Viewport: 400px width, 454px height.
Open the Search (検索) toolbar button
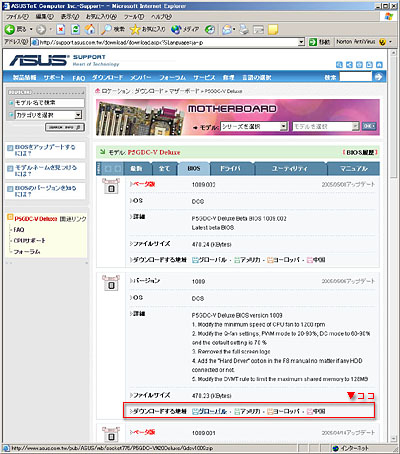[113, 30]
